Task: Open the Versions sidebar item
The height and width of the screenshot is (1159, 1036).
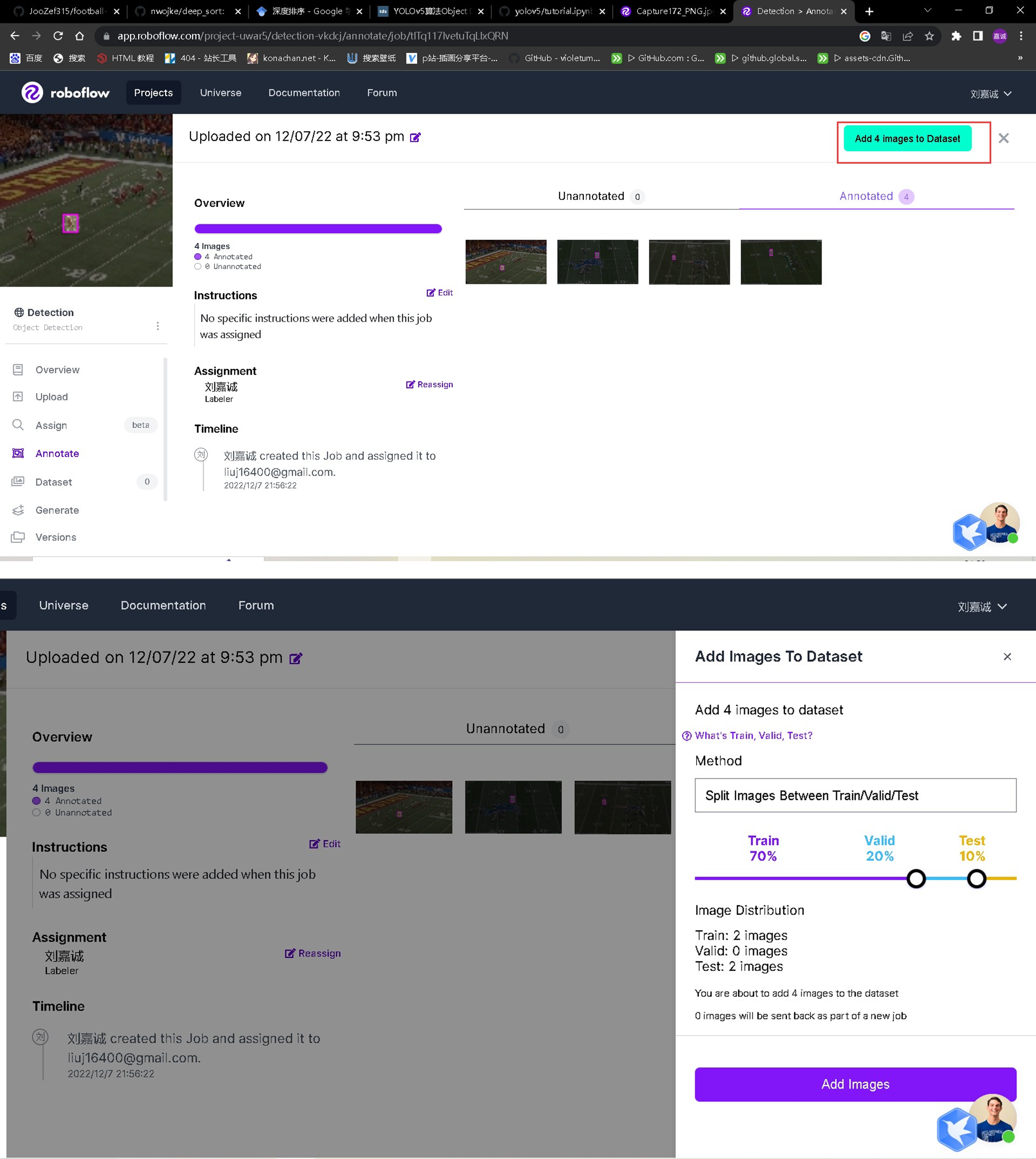Action: tap(55, 537)
